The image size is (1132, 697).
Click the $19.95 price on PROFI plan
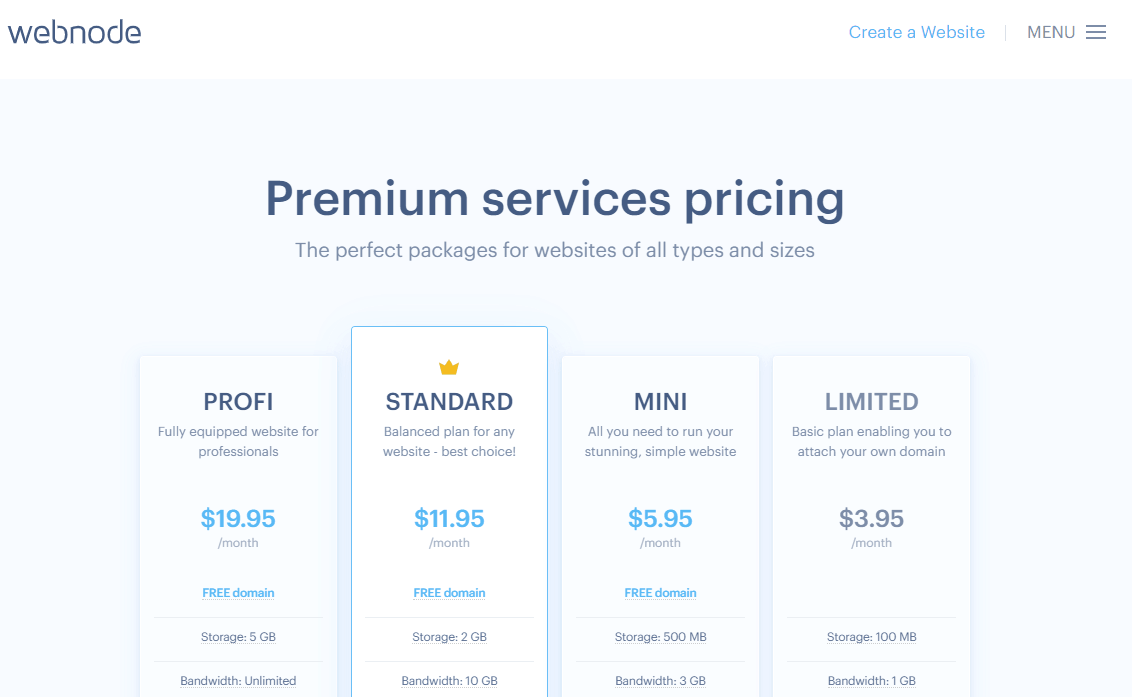point(238,518)
